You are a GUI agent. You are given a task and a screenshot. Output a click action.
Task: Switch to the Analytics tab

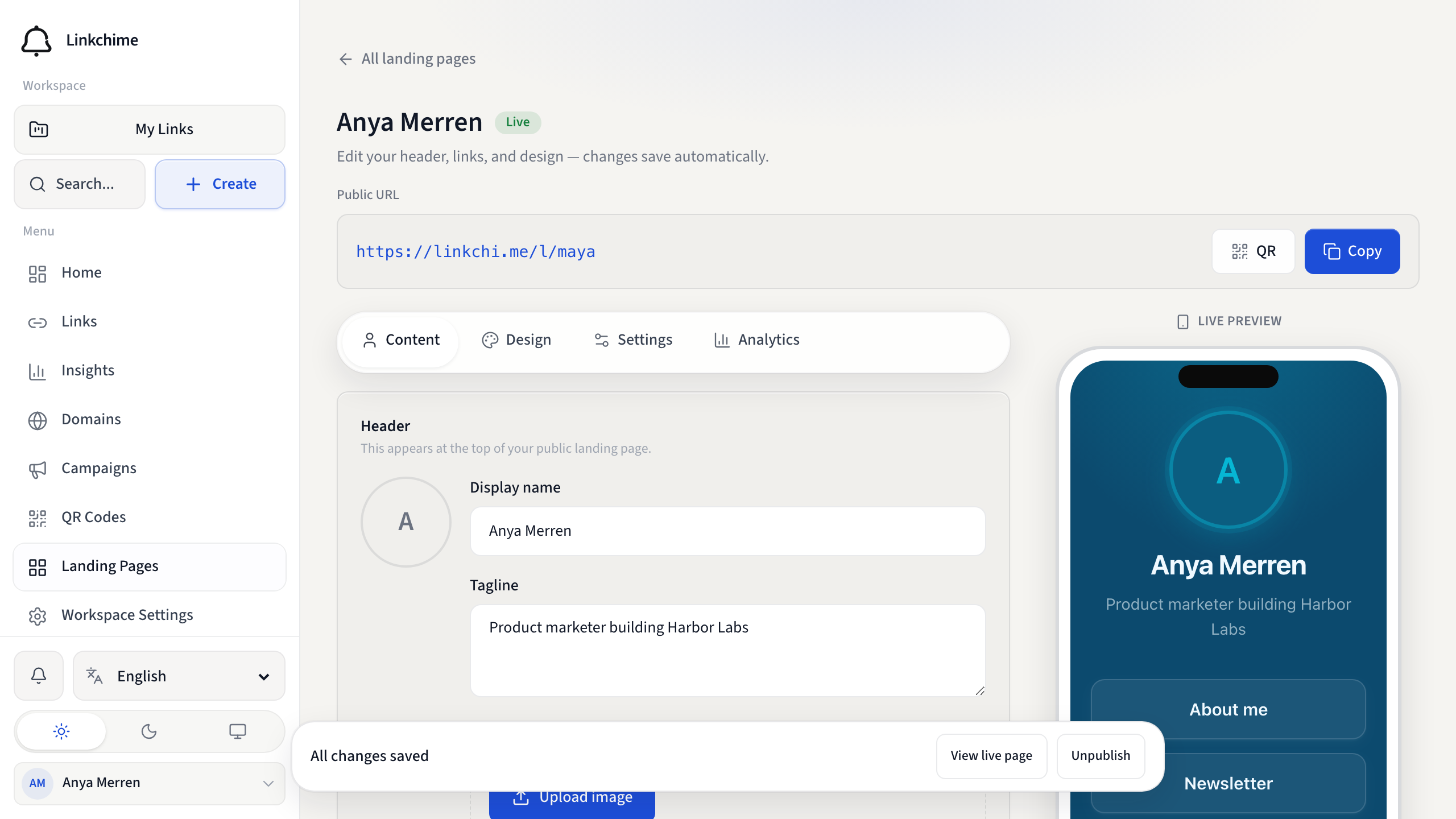(756, 340)
